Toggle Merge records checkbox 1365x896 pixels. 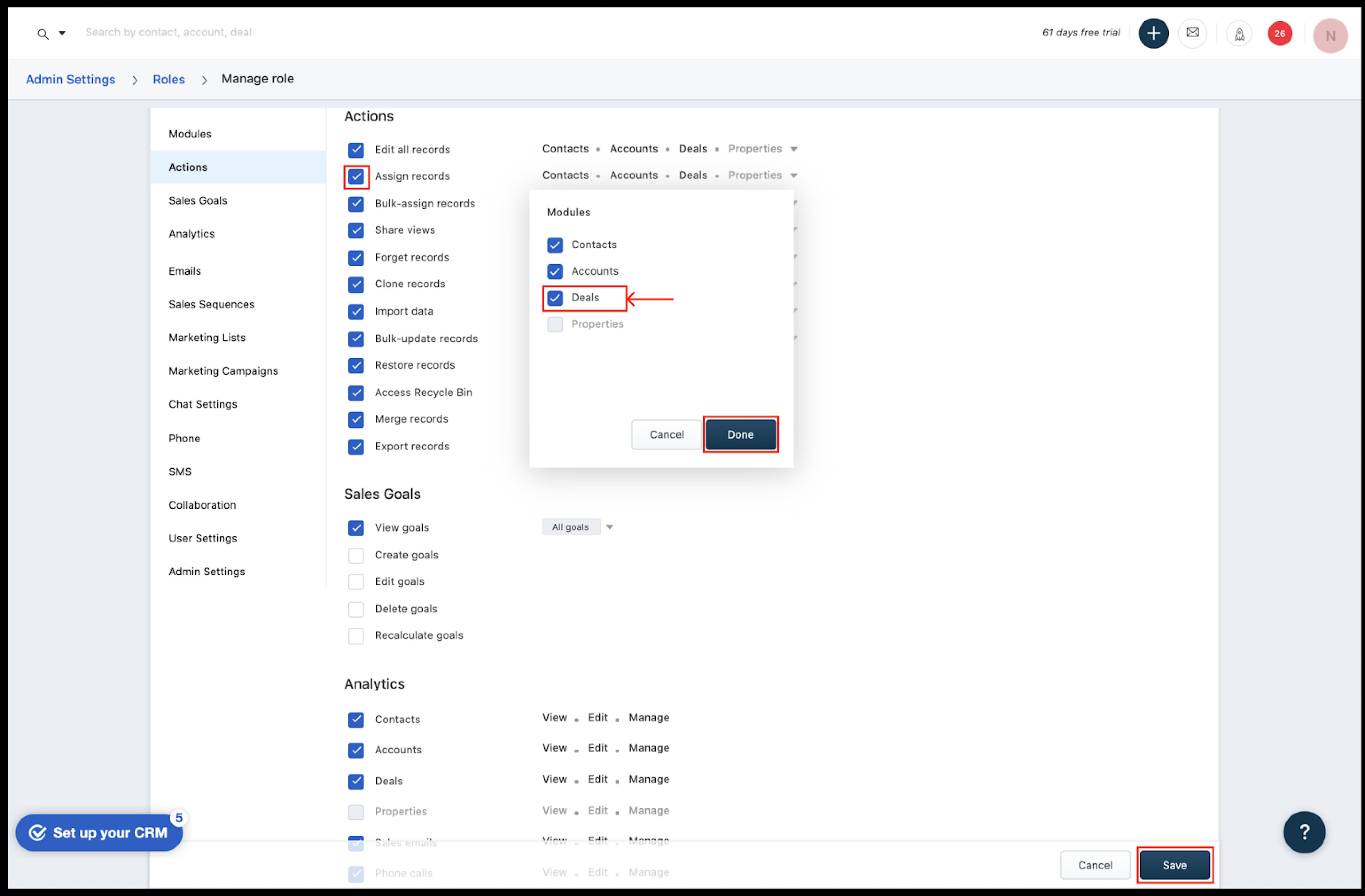pos(355,420)
